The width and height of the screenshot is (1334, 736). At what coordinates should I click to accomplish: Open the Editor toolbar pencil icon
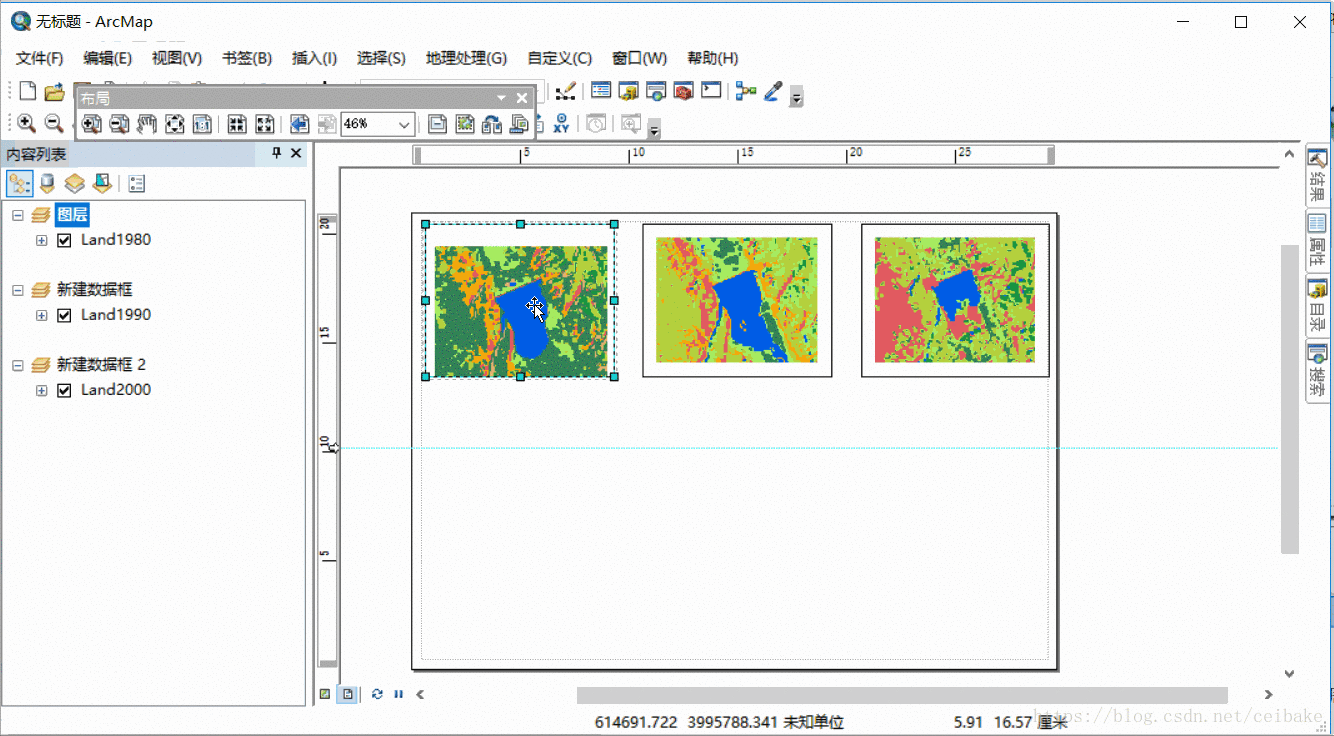566,91
